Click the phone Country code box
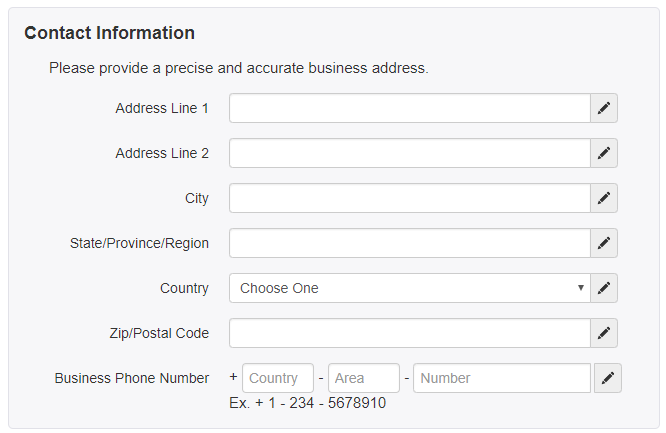 pyautogui.click(x=278, y=378)
